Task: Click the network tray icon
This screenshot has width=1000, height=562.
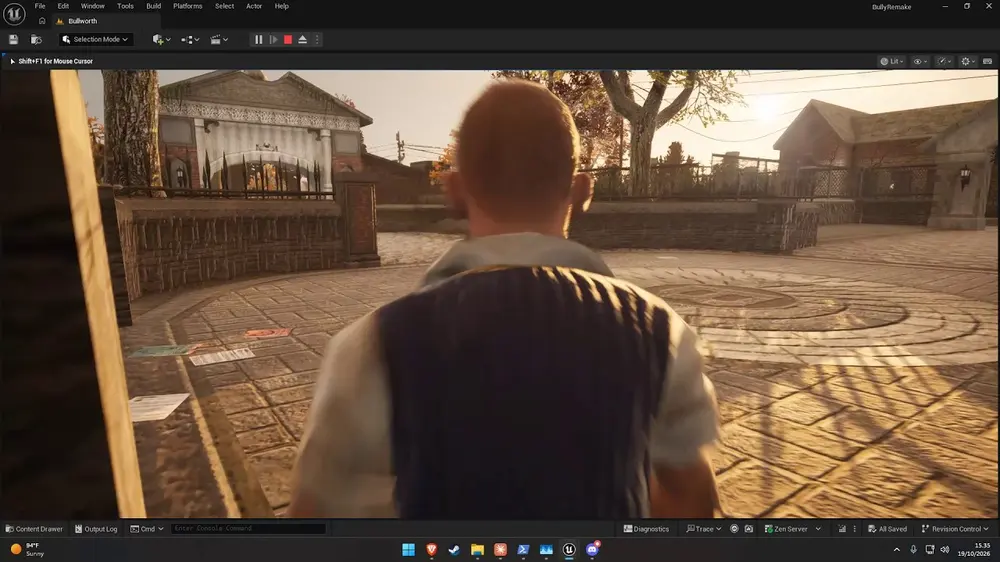Action: (930, 549)
